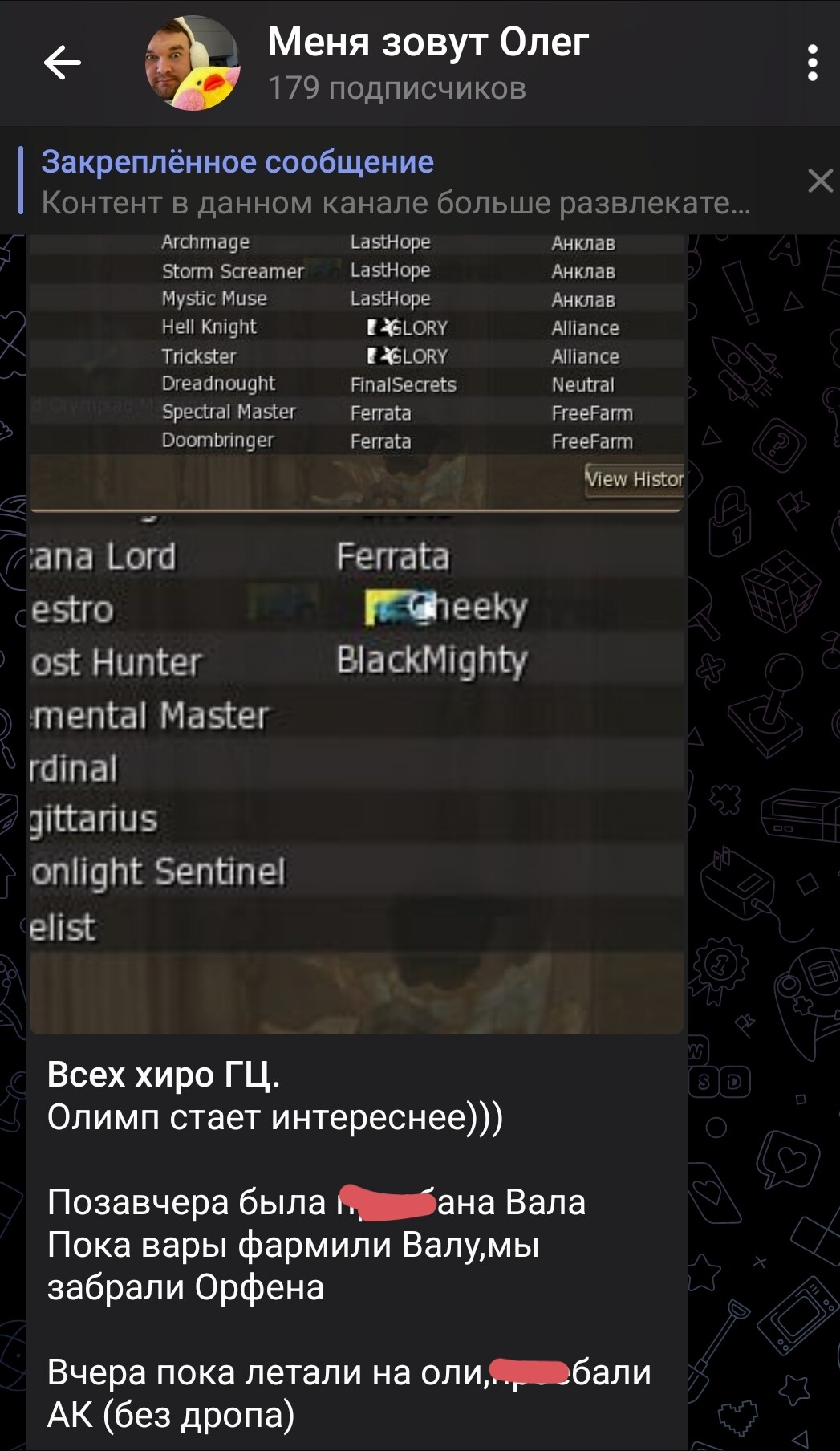The height and width of the screenshot is (1451, 840).
Task: Tap the message text Всех хиро ГЦ.
Action: point(164,1075)
